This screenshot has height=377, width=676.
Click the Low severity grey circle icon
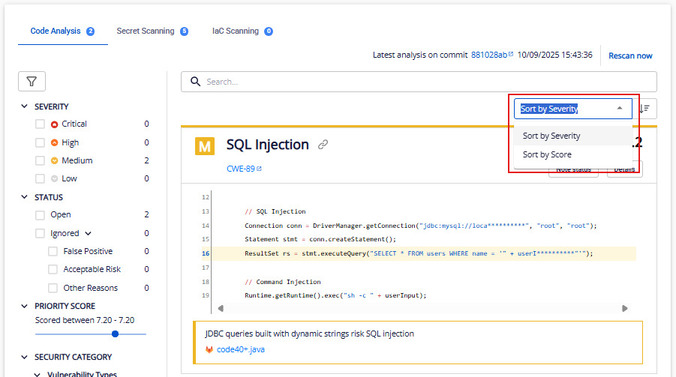[54, 178]
